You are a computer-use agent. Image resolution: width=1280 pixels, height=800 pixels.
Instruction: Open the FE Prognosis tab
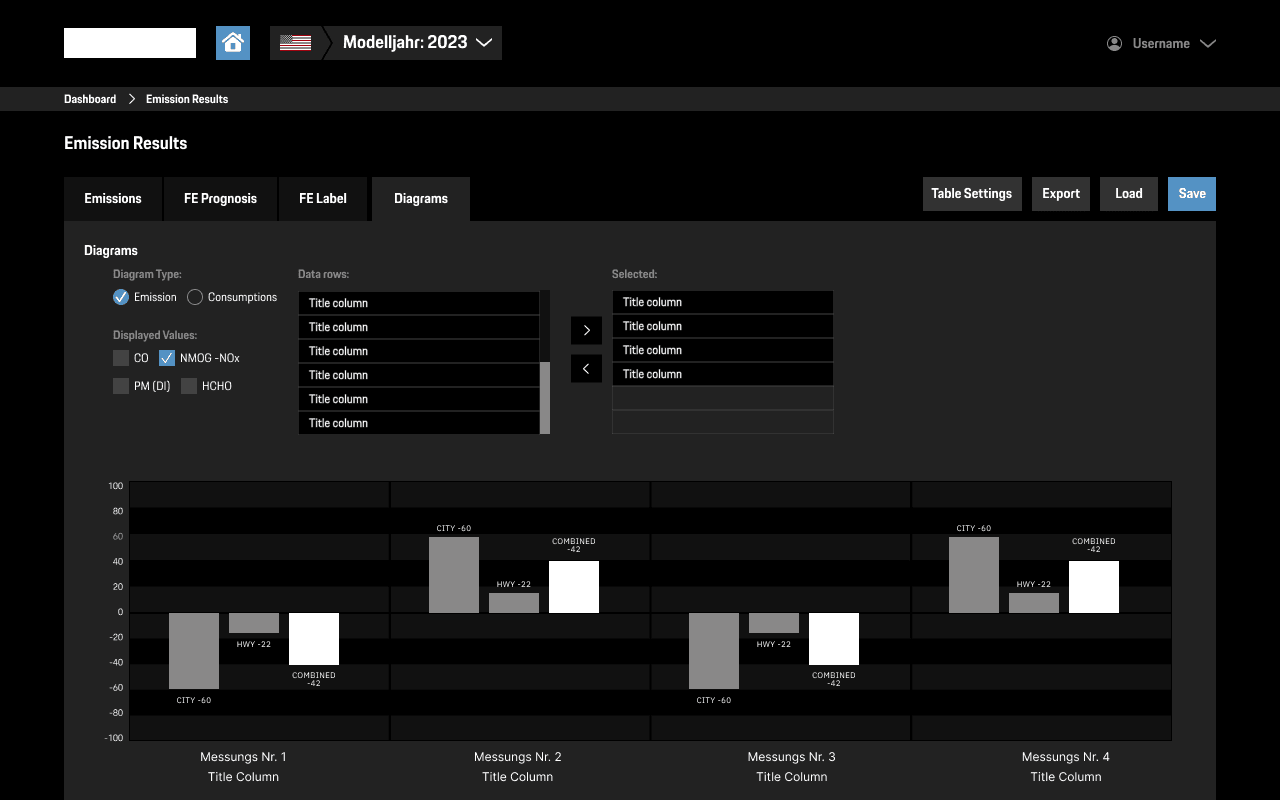tap(220, 199)
